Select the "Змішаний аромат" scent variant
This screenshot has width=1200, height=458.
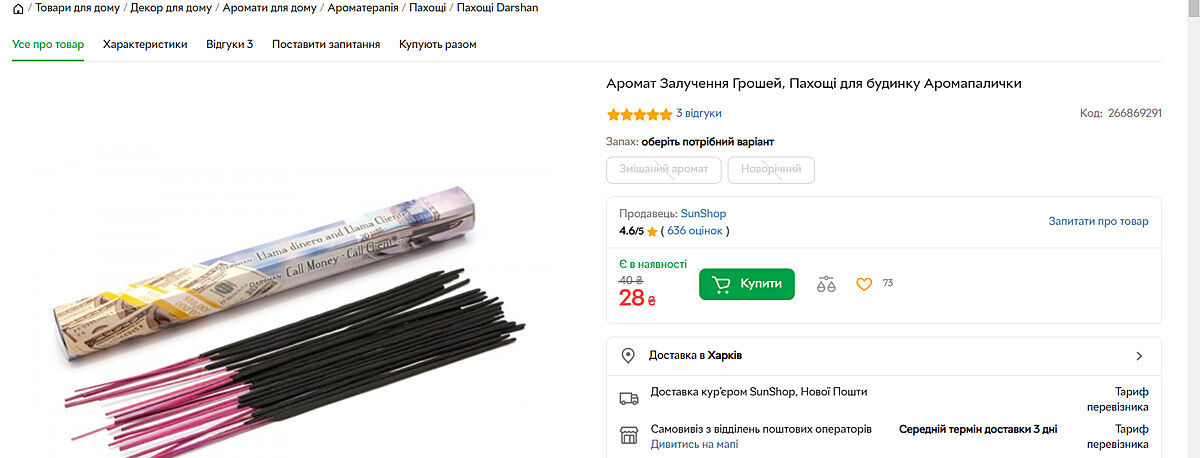point(663,169)
